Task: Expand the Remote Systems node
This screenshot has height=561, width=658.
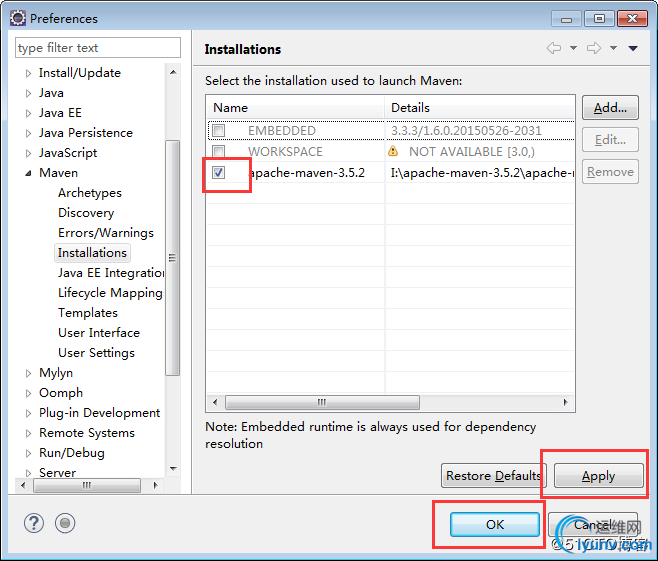Action: pyautogui.click(x=28, y=433)
